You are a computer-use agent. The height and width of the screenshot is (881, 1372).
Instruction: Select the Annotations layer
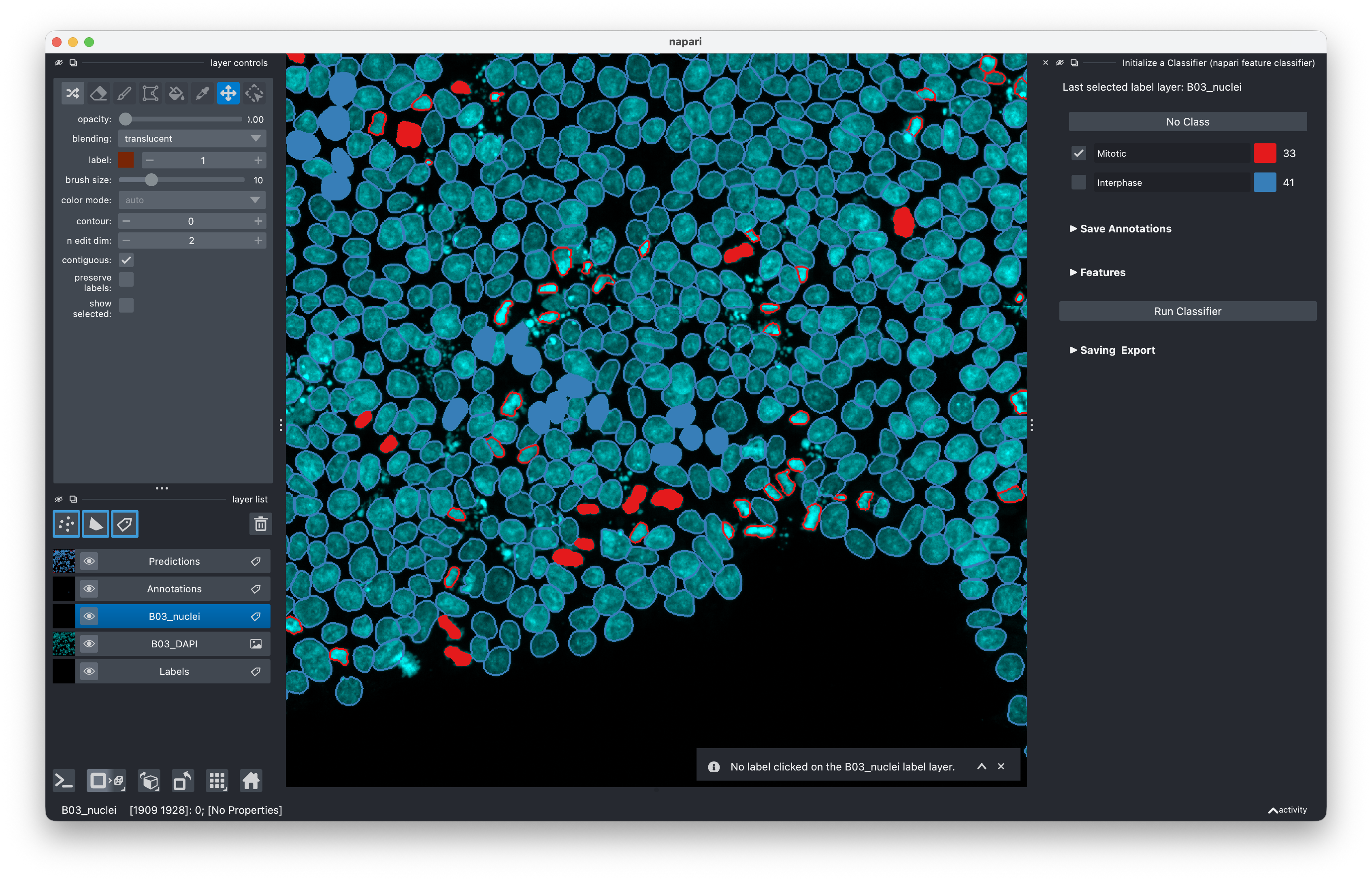click(x=174, y=589)
